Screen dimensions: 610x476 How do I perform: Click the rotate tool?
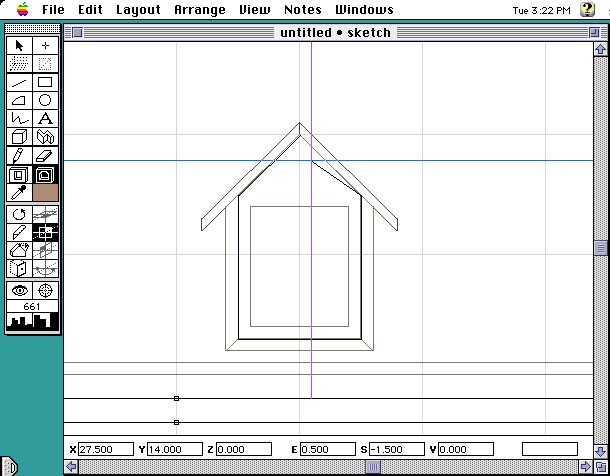19,214
